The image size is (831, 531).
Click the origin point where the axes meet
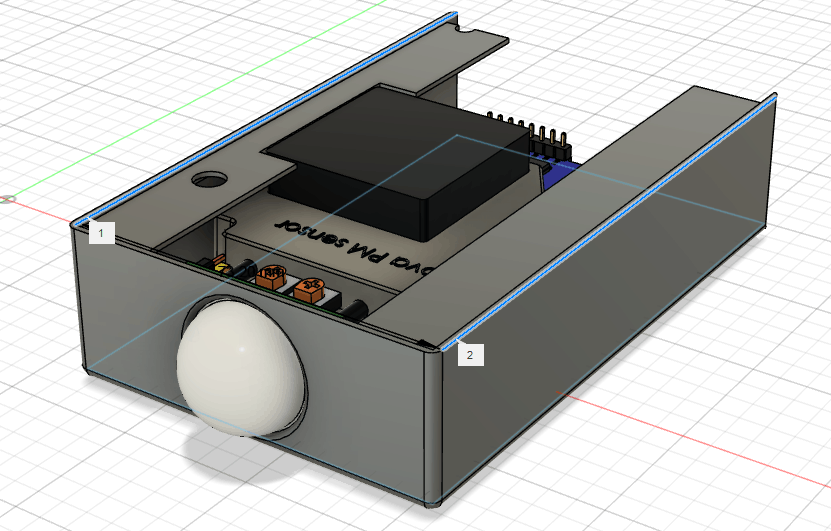point(8,199)
